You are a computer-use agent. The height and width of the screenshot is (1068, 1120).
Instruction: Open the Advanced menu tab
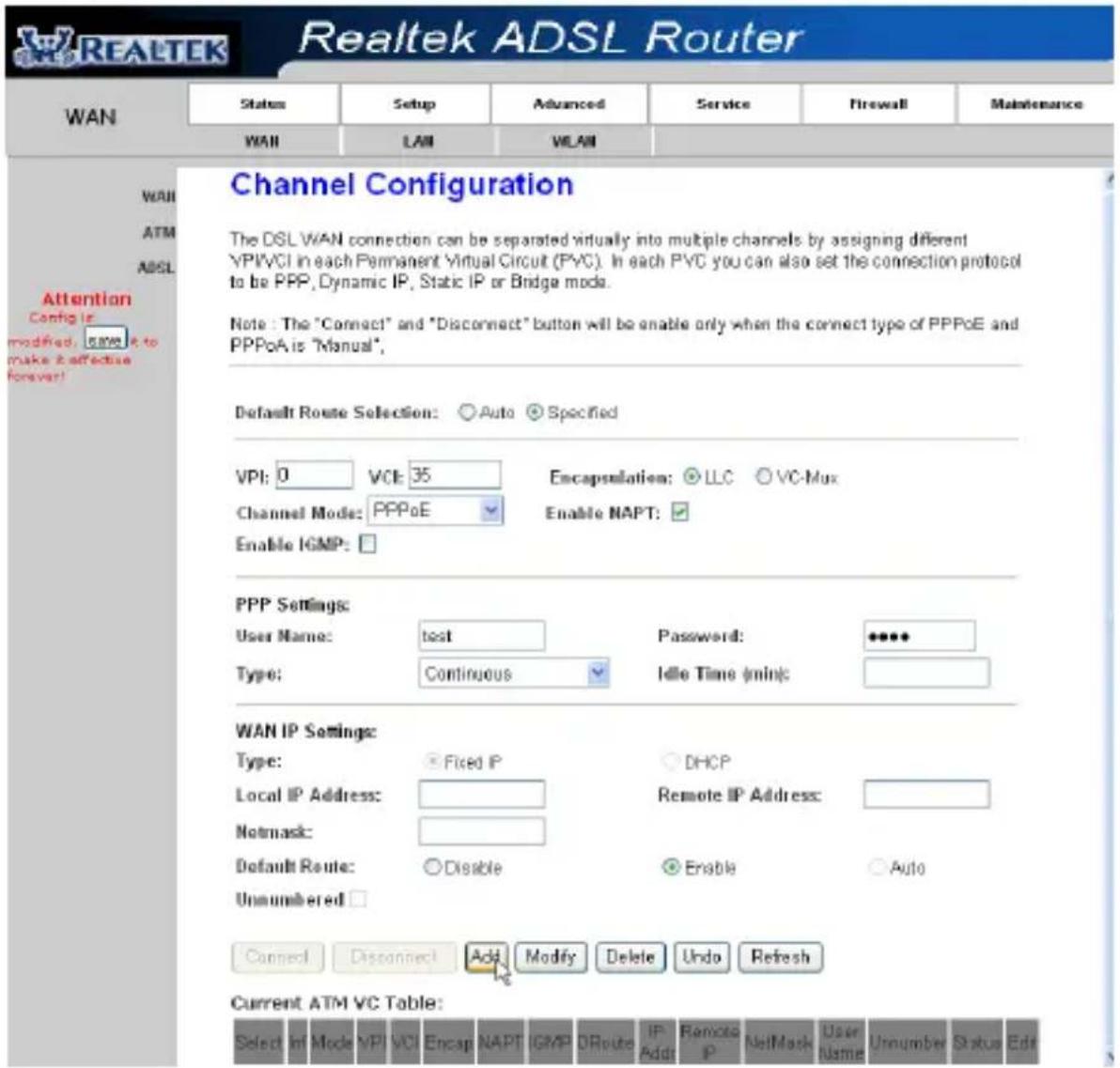coord(568,104)
